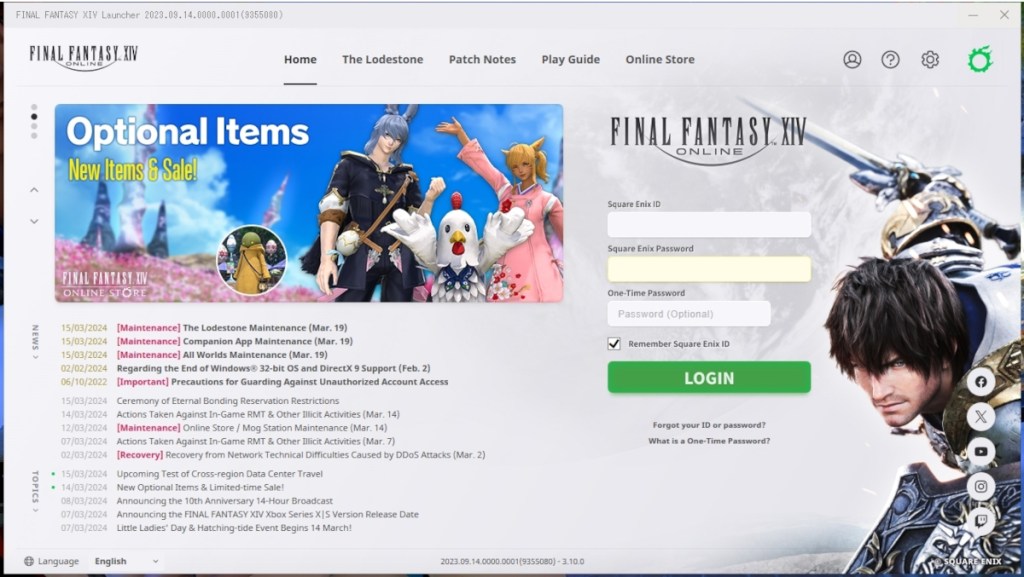Image resolution: width=1024 pixels, height=577 pixels.
Task: Open the help question-mark icon
Action: pos(891,59)
